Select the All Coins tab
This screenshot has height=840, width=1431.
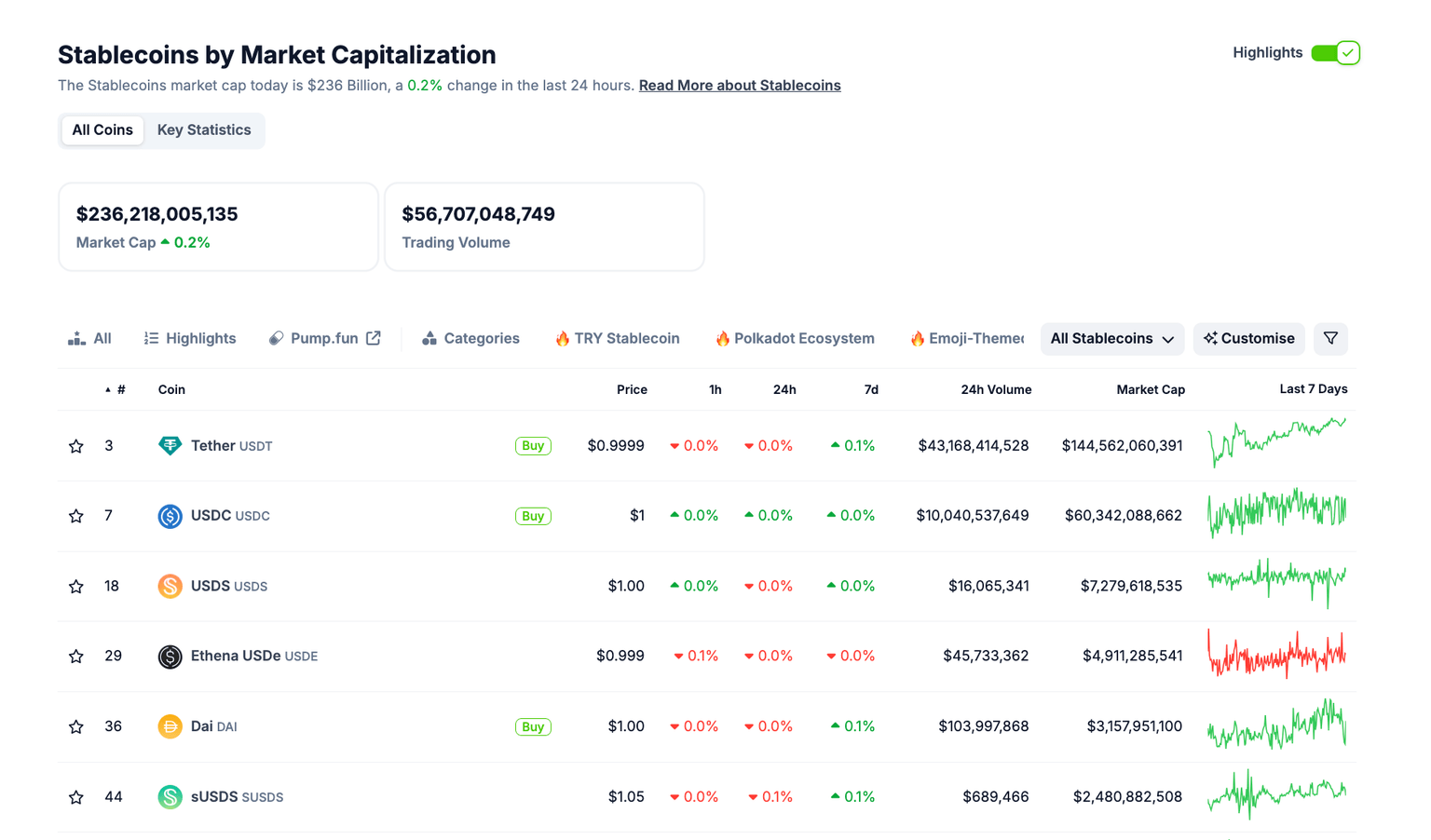pyautogui.click(x=102, y=129)
